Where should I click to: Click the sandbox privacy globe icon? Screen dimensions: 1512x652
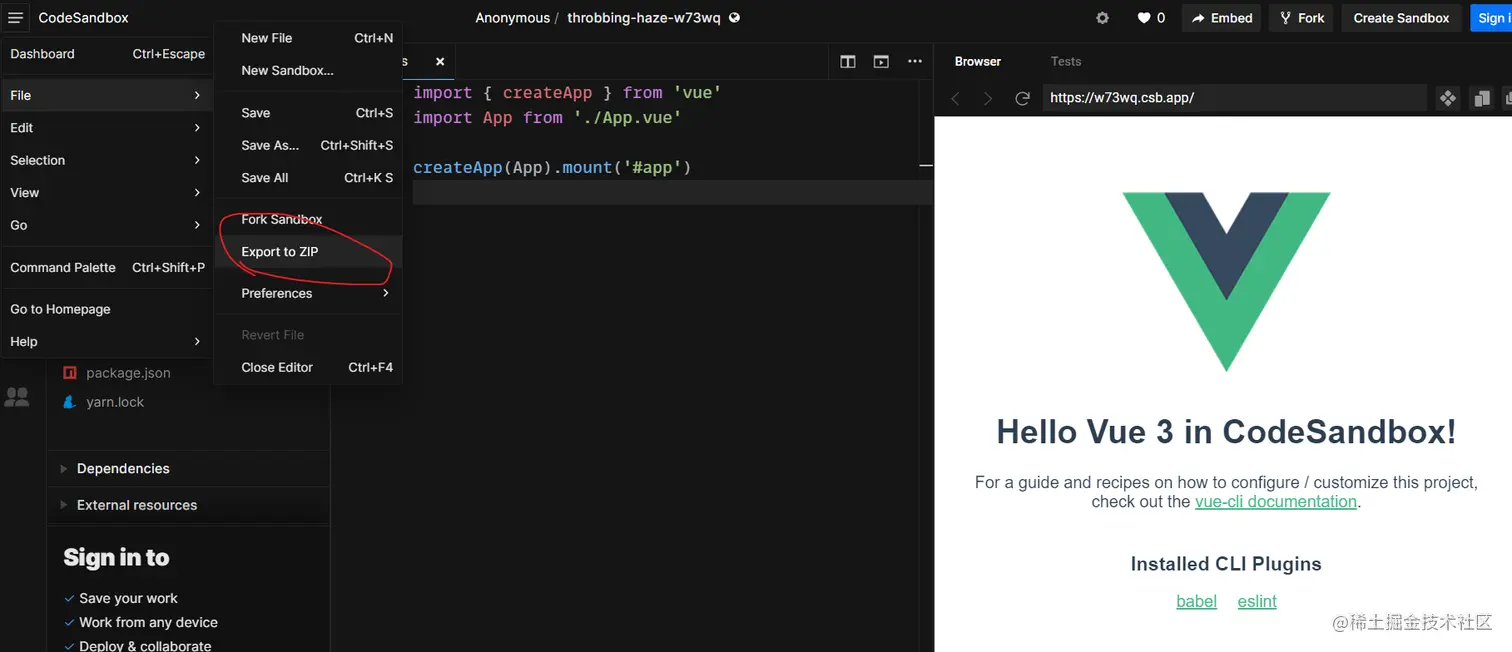(x=735, y=18)
